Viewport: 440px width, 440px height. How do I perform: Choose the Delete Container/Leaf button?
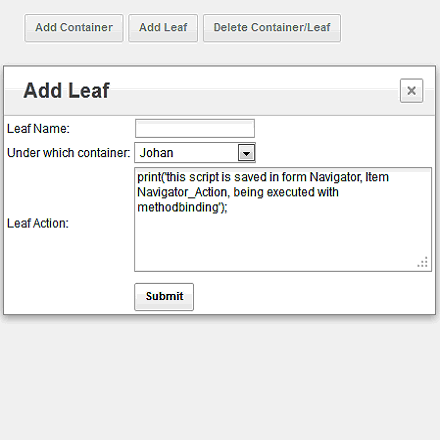pyautogui.click(x=272, y=28)
